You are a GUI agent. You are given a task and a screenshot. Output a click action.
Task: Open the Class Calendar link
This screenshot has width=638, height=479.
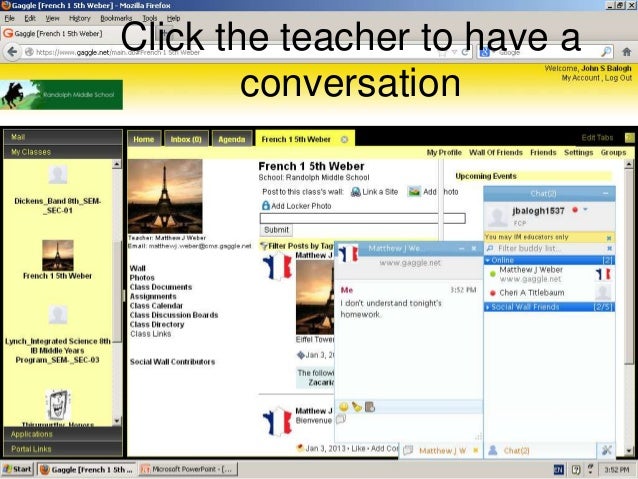coord(156,306)
